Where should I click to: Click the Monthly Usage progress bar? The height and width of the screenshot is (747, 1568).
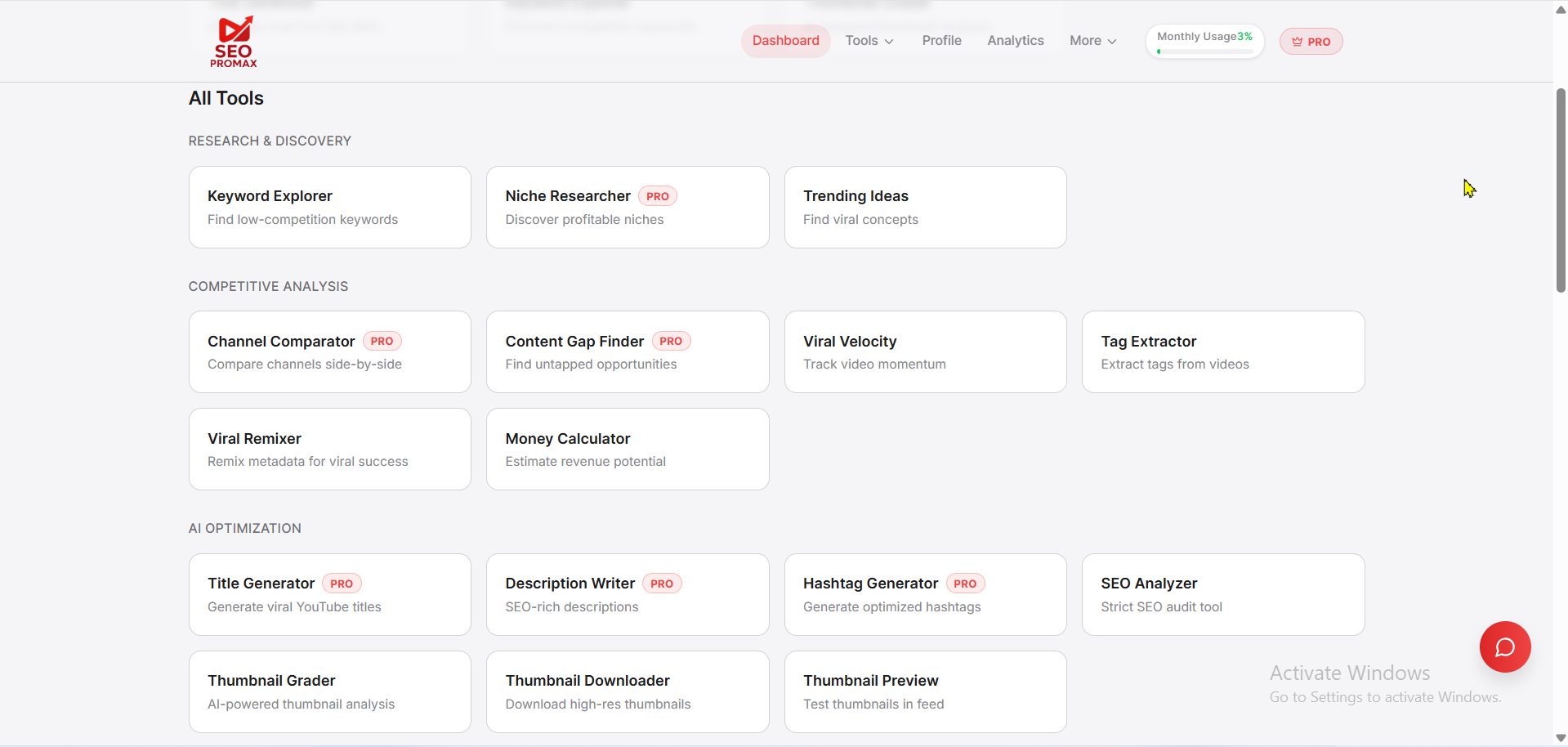[x=1204, y=51]
